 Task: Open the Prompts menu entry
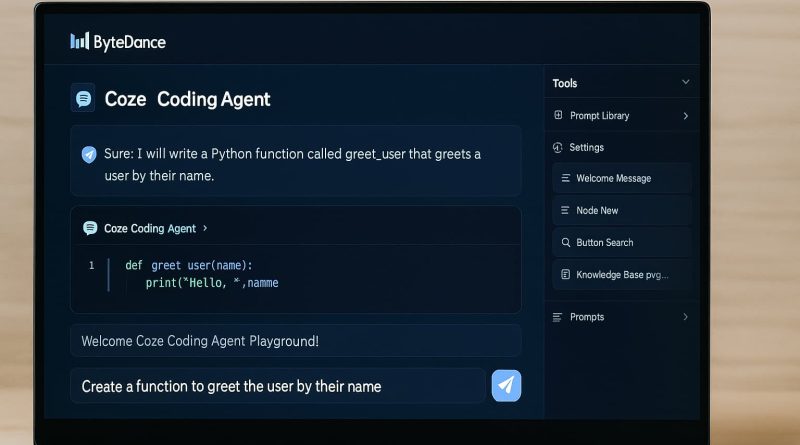(x=621, y=317)
